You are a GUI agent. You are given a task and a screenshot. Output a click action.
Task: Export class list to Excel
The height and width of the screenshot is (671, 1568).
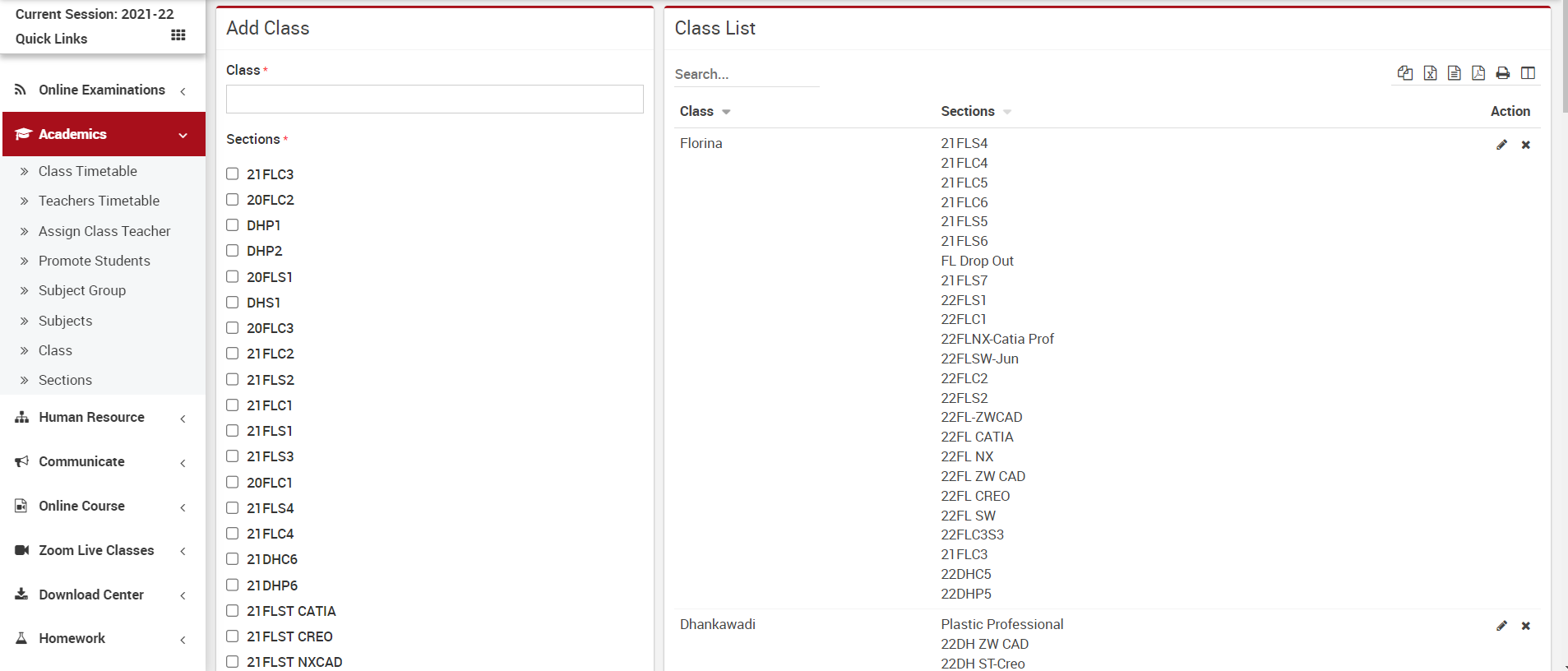pyautogui.click(x=1430, y=73)
